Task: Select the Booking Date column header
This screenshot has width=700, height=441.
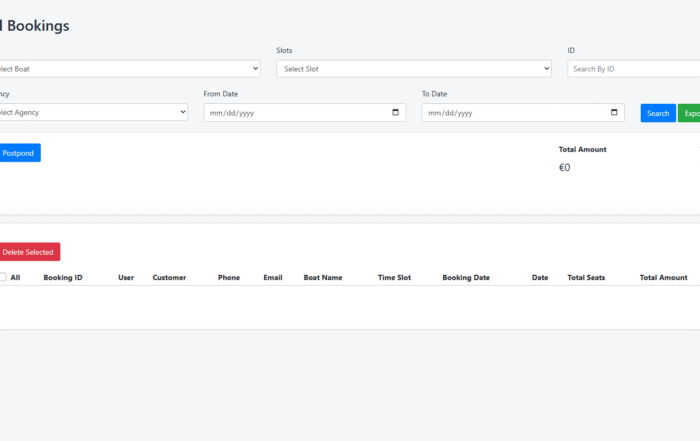Action: (x=466, y=277)
